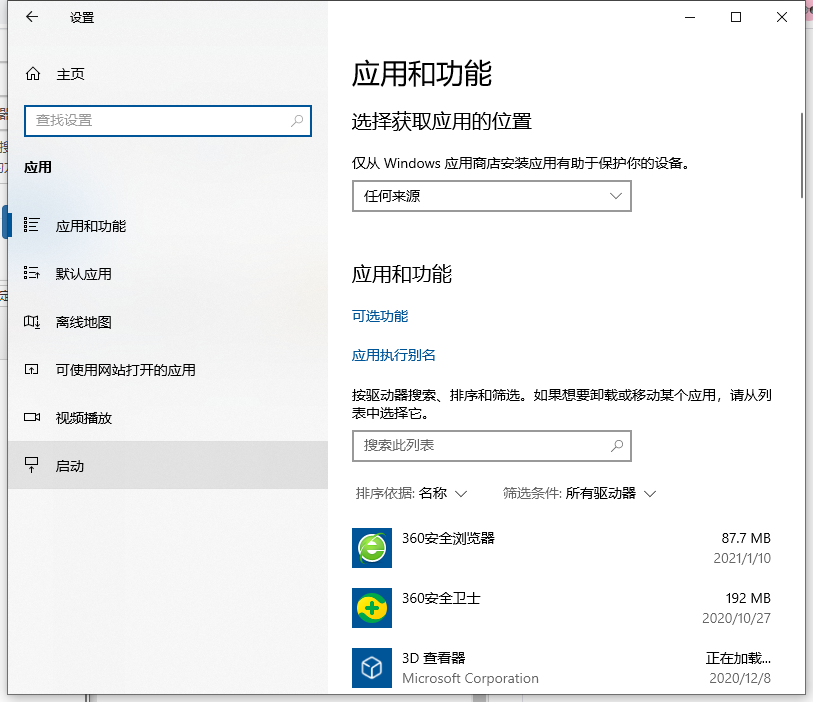Click the magnifier in 搜索此列表 box

pos(617,445)
